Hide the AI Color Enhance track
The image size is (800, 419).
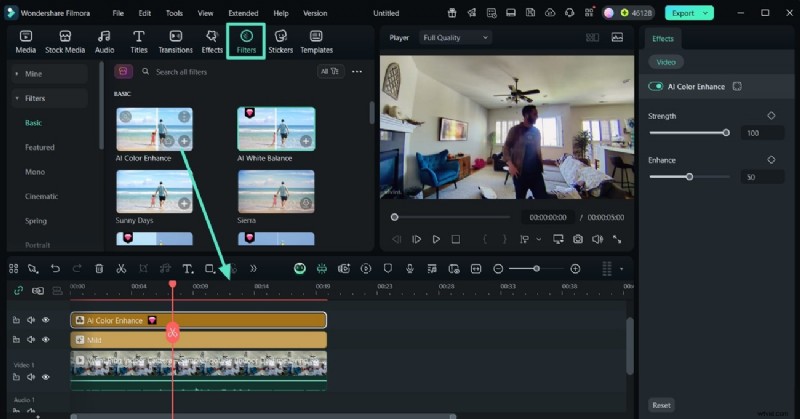click(x=46, y=320)
